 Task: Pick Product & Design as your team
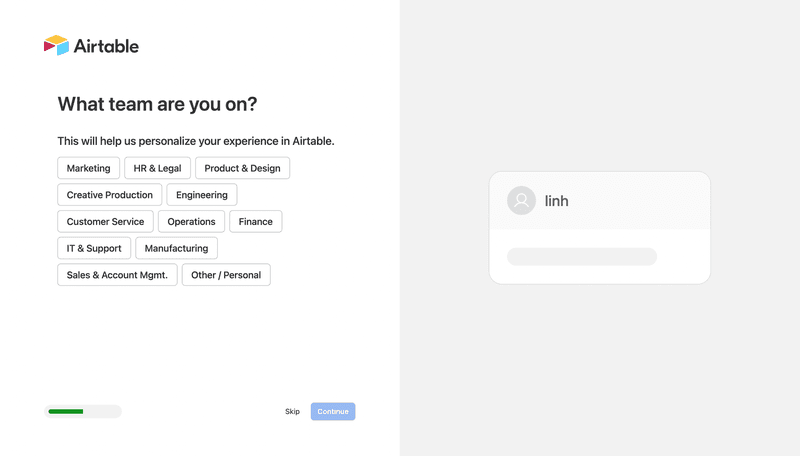(242, 168)
